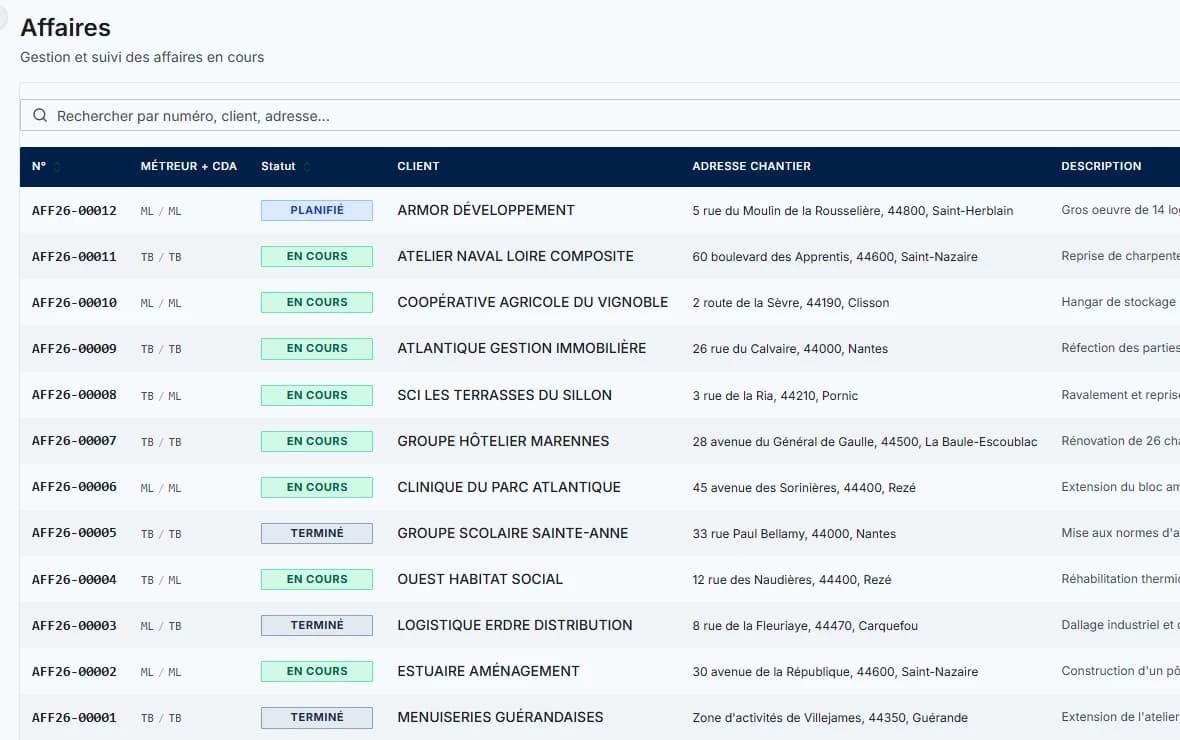1180x740 pixels.
Task: Select client COOPÉRATIVE AGRICOLE DU VIGNOBLE
Action: [x=533, y=302]
